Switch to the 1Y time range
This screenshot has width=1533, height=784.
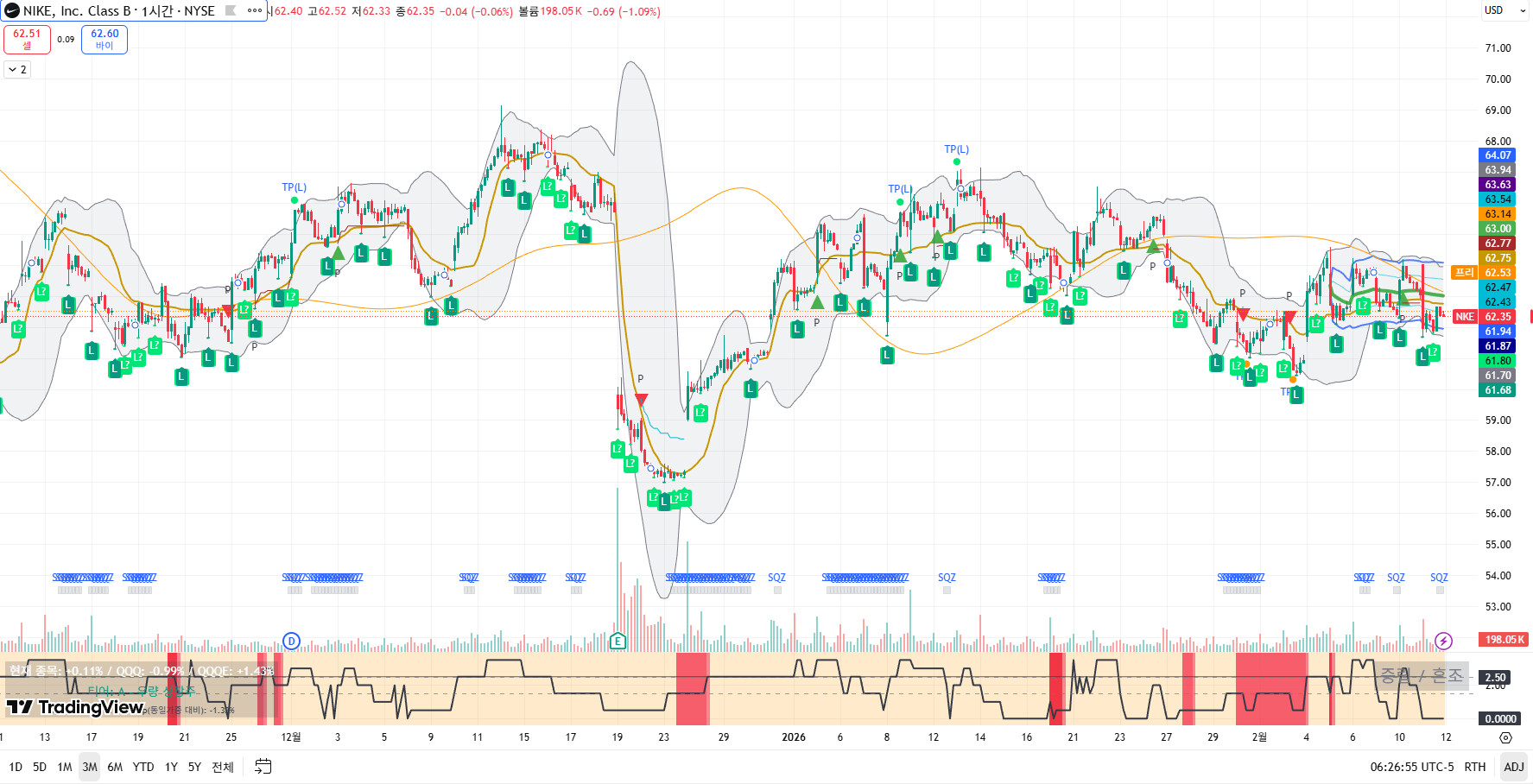pyautogui.click(x=171, y=767)
